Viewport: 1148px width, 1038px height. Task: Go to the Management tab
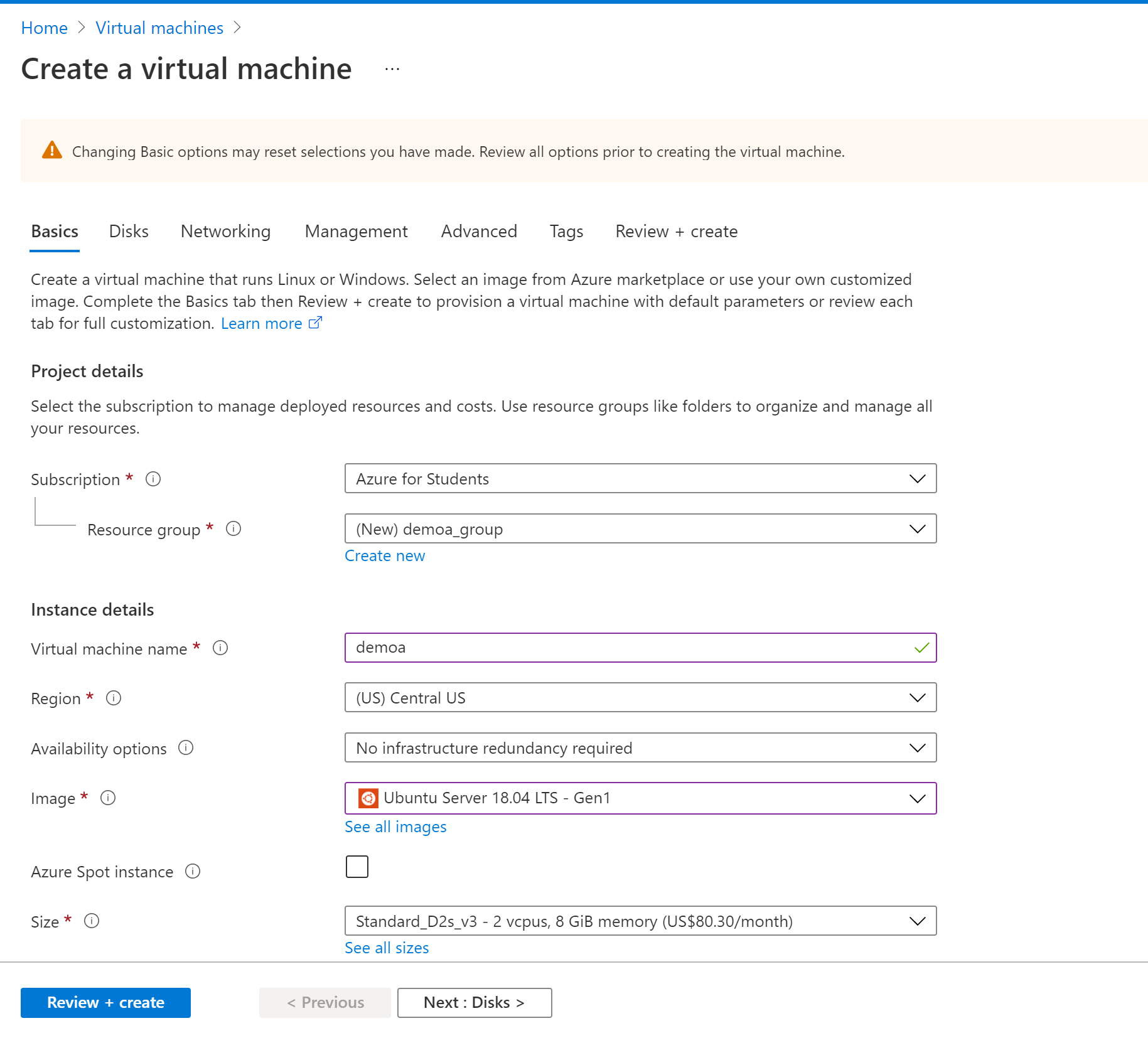[x=357, y=232]
